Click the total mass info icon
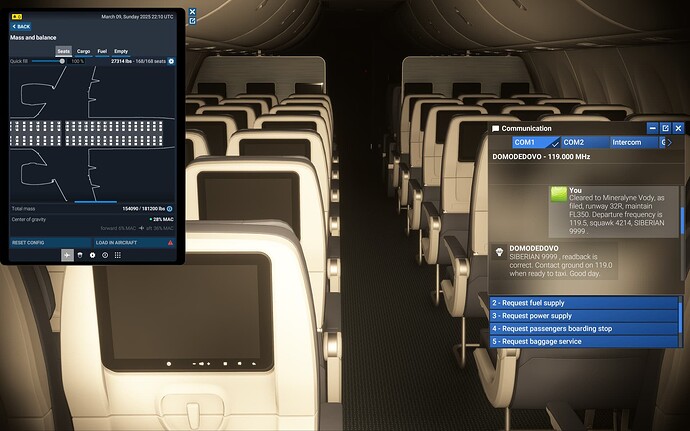 [170, 208]
